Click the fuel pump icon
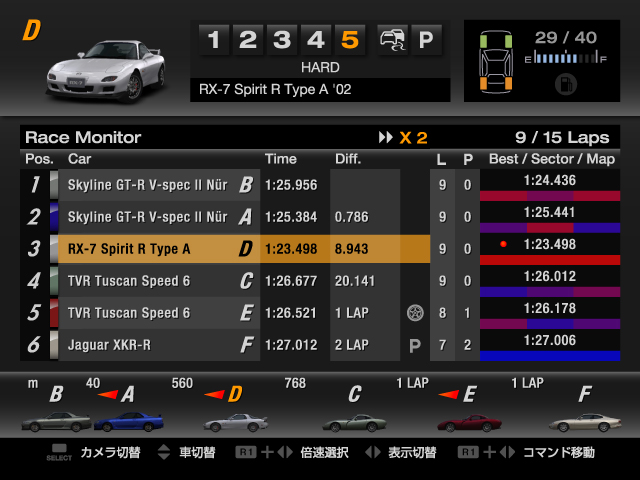This screenshot has width=640, height=480. tap(566, 84)
